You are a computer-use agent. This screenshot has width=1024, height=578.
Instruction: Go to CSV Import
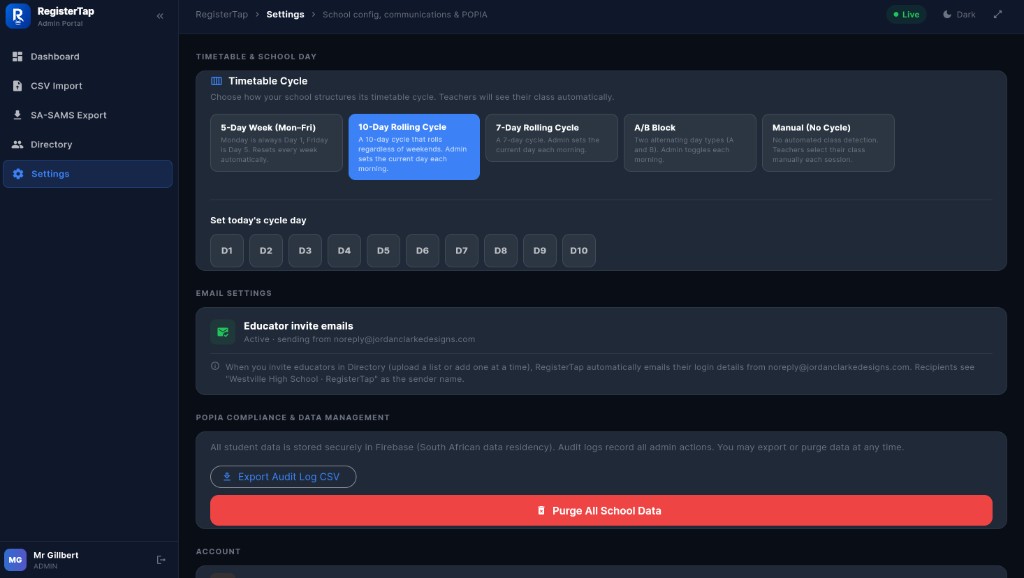pyautogui.click(x=88, y=86)
